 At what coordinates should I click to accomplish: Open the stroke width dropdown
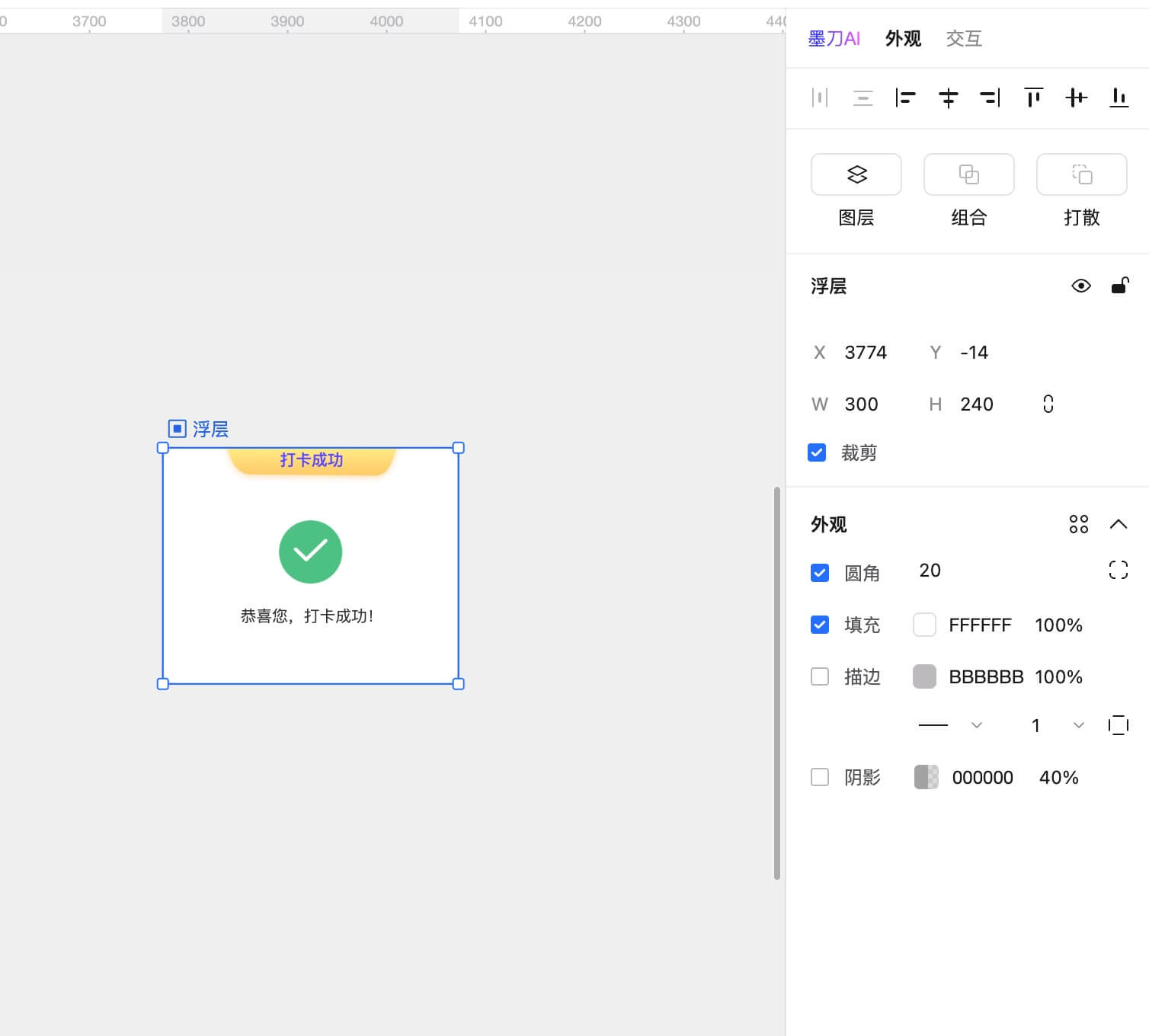(x=1078, y=725)
